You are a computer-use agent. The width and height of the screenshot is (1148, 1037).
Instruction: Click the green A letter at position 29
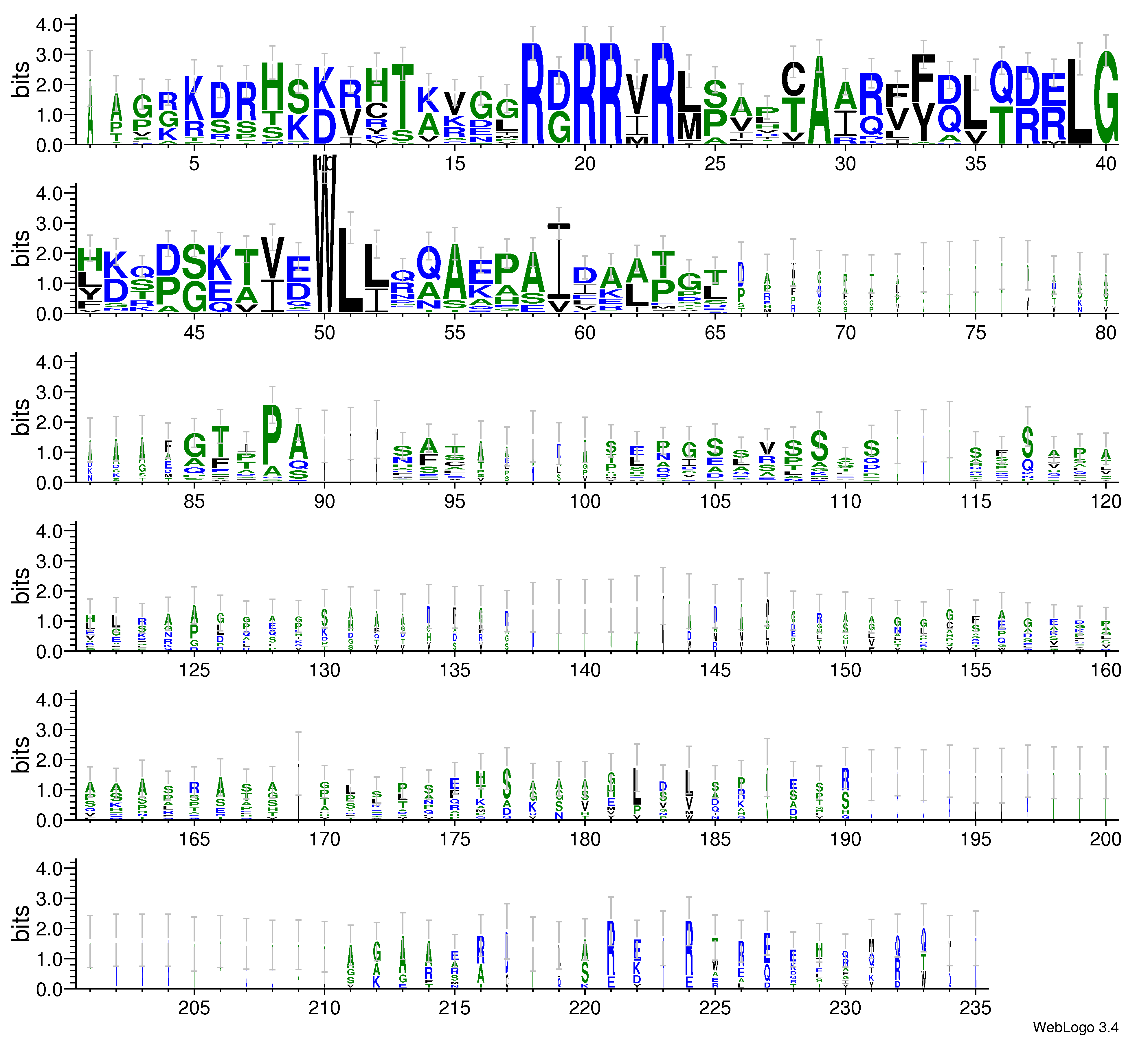[819, 100]
